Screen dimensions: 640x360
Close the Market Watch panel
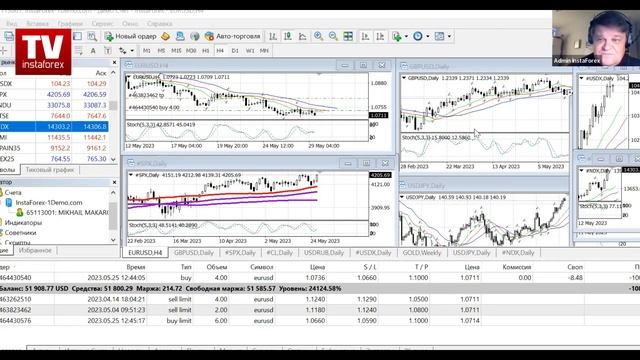tap(114, 62)
